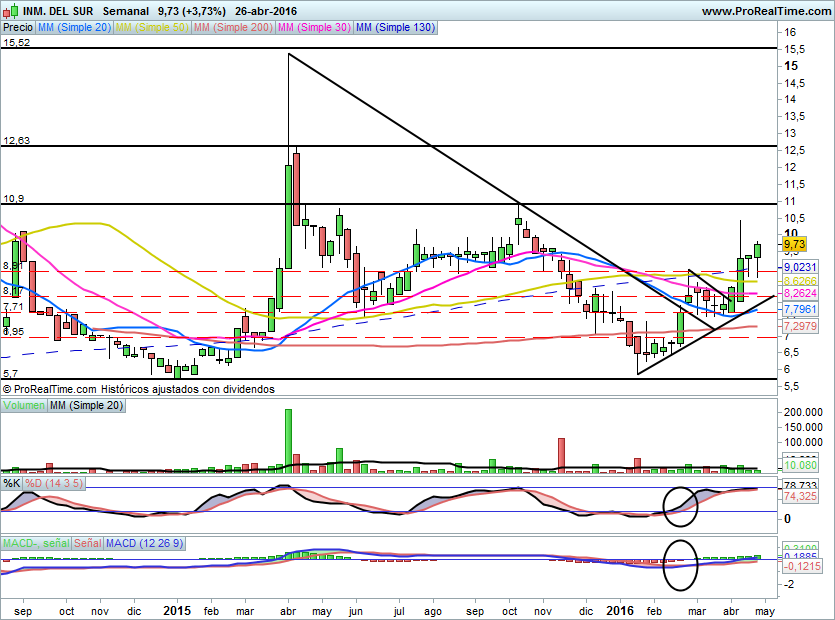Click the 8,2624 pink value tag
Image resolution: width=835 pixels, height=620 pixels.
[800, 293]
